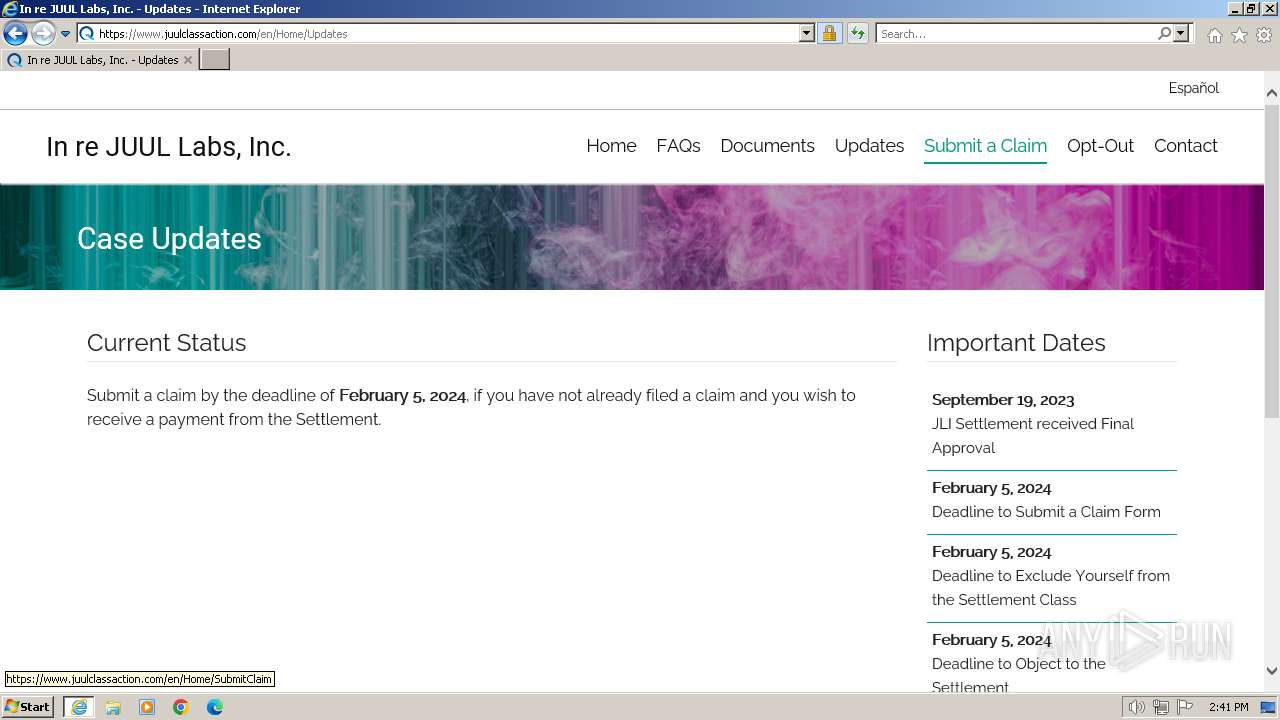
Task: Open the Submit a Claim page
Action: point(985,146)
